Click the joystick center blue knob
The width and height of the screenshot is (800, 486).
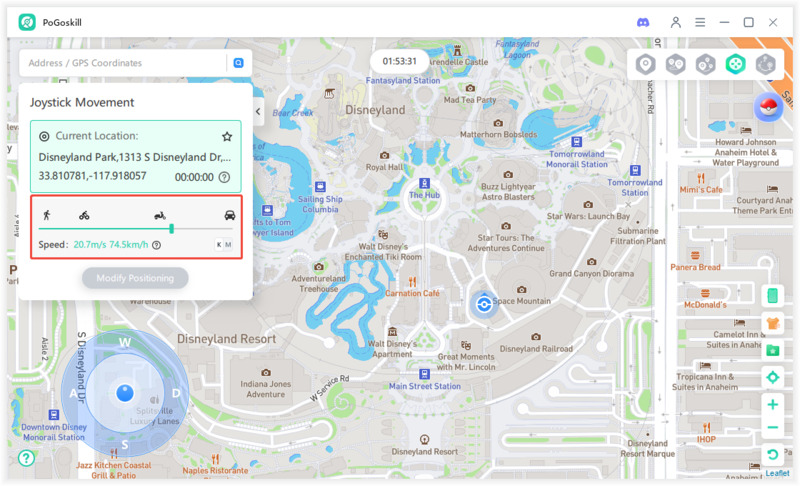[125, 393]
